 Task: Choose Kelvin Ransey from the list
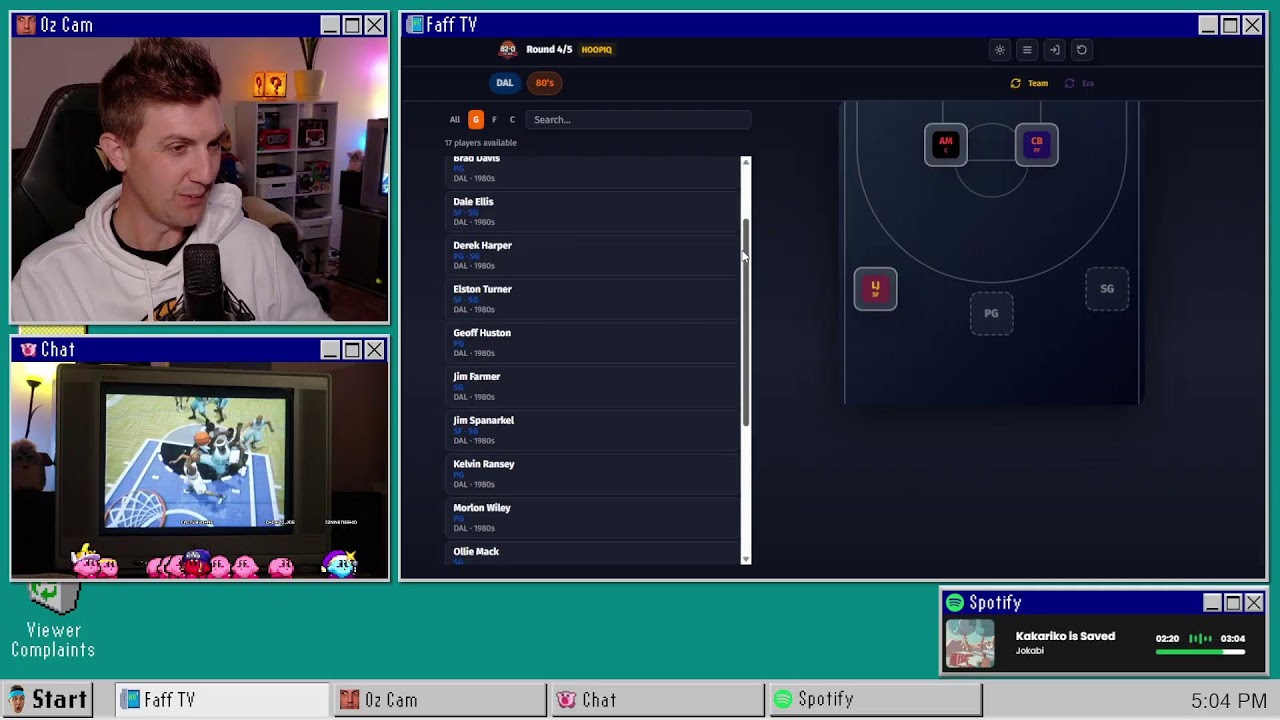click(x=594, y=474)
